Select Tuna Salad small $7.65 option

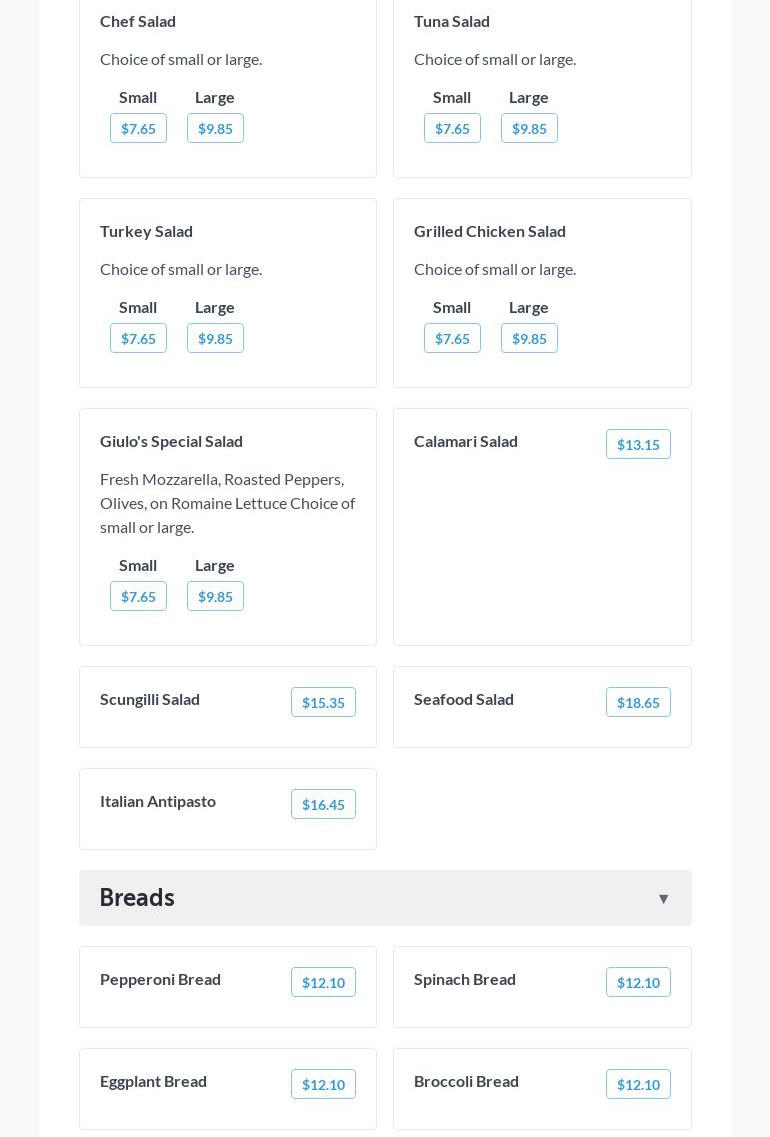tap(452, 129)
